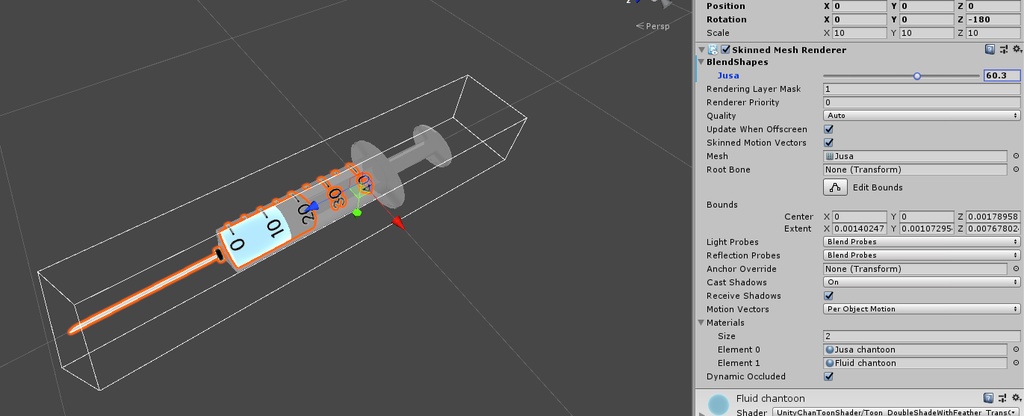
Task: Toggle Receive Shadows checkbox
Action: pos(829,296)
